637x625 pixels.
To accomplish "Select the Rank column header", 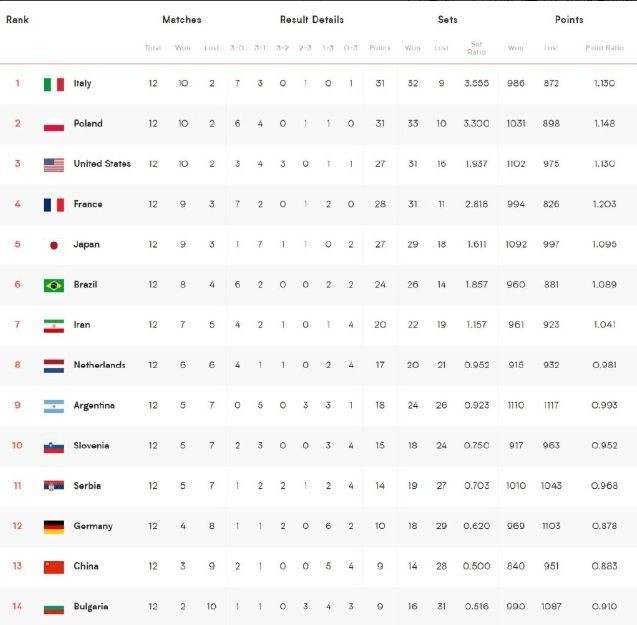I will pos(17,19).
